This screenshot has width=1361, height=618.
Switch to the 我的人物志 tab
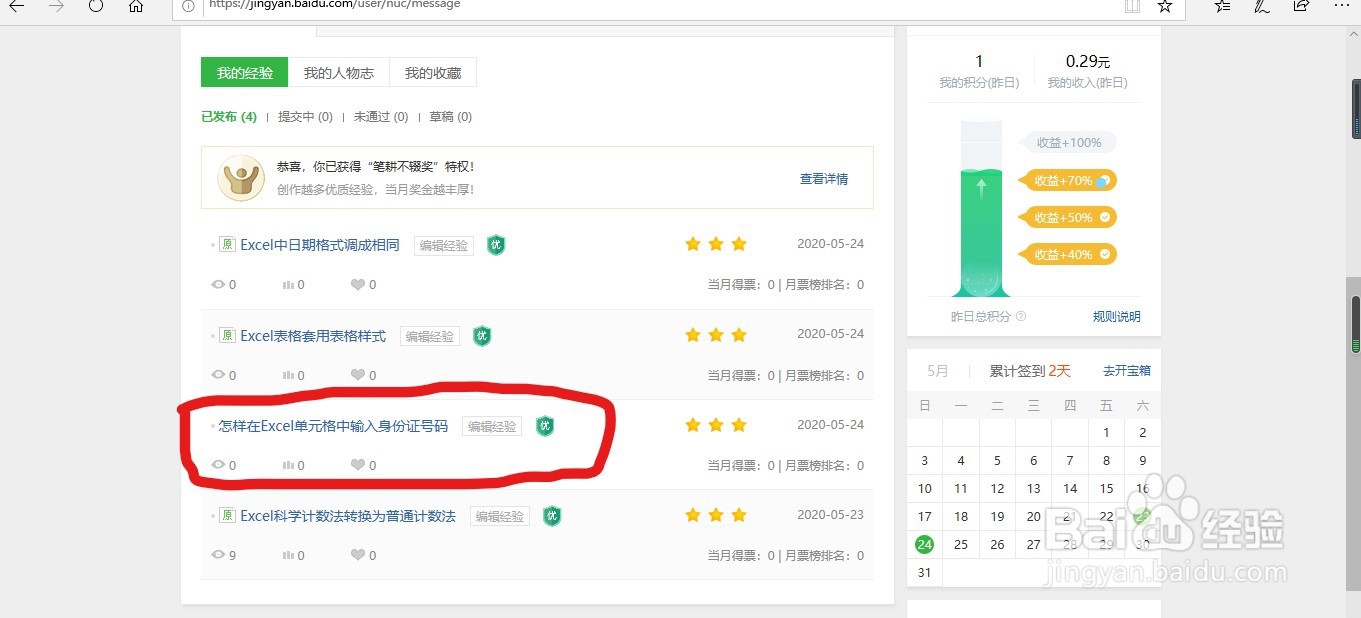[340, 72]
